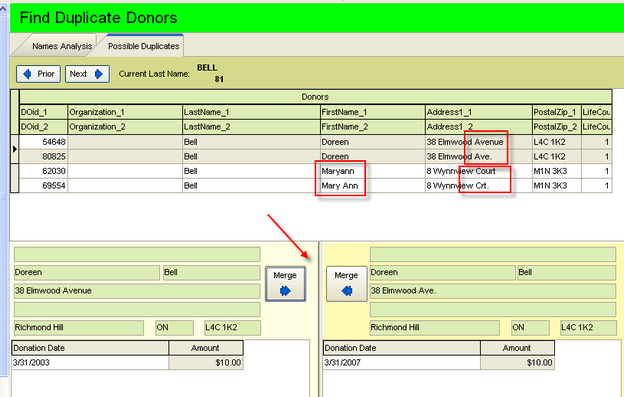Click the Merge right double-arrow button
Image resolution: width=624 pixels, height=397 pixels.
click(285, 284)
